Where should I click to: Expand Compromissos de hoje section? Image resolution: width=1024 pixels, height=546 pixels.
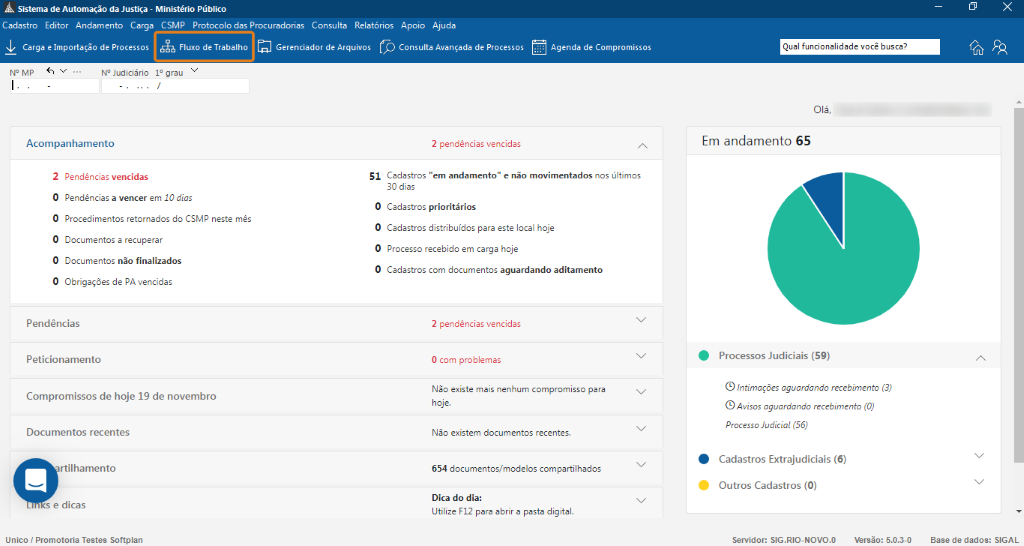[x=641, y=392]
